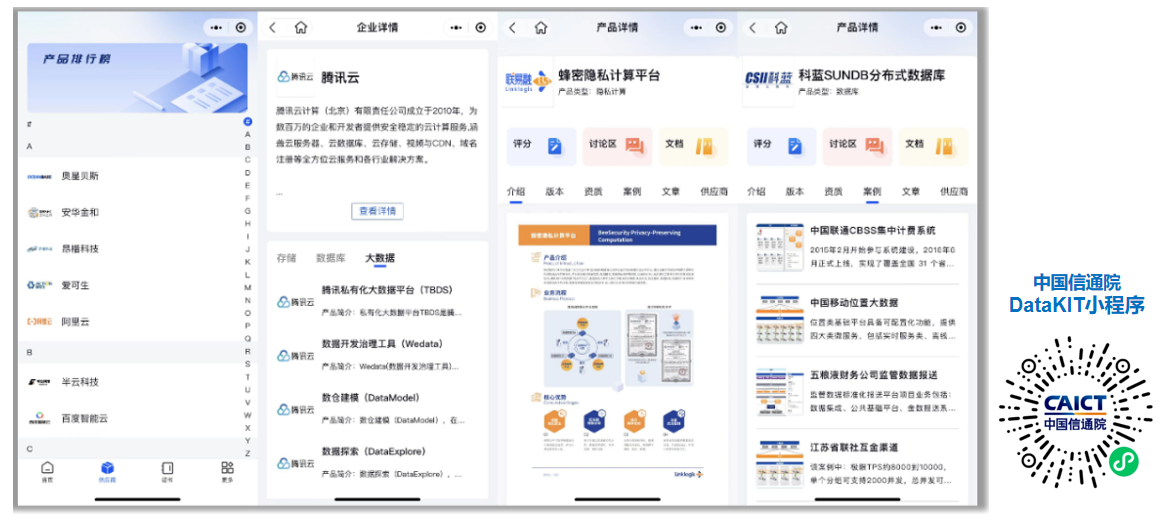Image resolution: width=1170 pixels, height=520 pixels.
Task: Open 腾讯私有化大数据平台 (TBDS) product
Action: tap(377, 301)
